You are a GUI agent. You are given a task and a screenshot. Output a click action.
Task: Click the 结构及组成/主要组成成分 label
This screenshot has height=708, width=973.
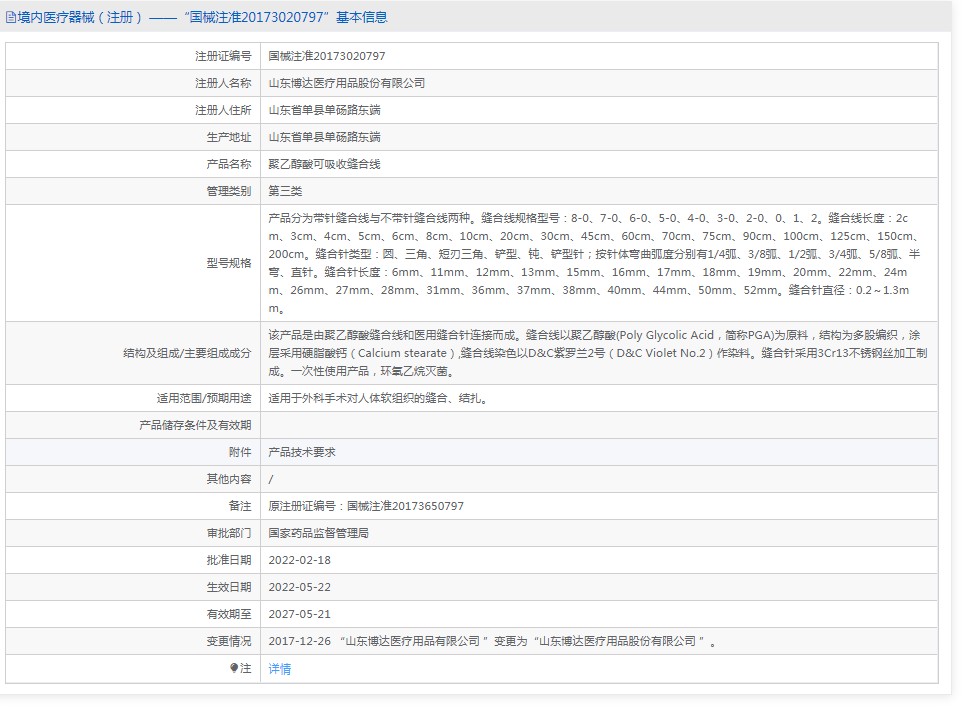(x=187, y=353)
